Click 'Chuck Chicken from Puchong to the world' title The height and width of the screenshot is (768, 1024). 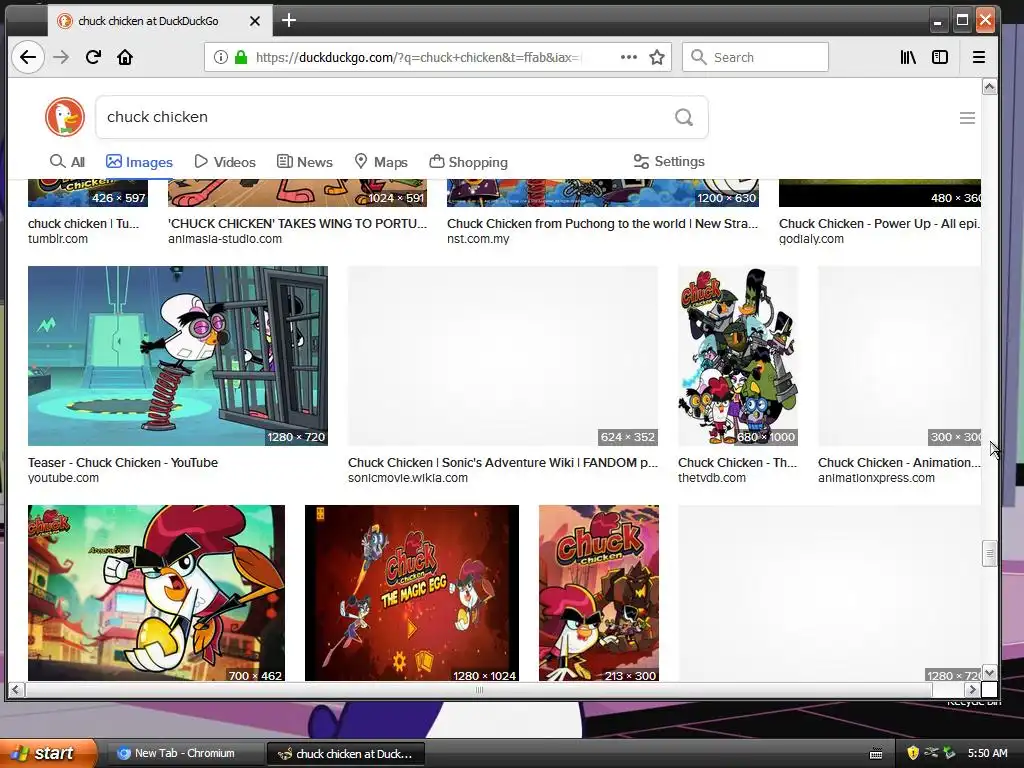(602, 223)
